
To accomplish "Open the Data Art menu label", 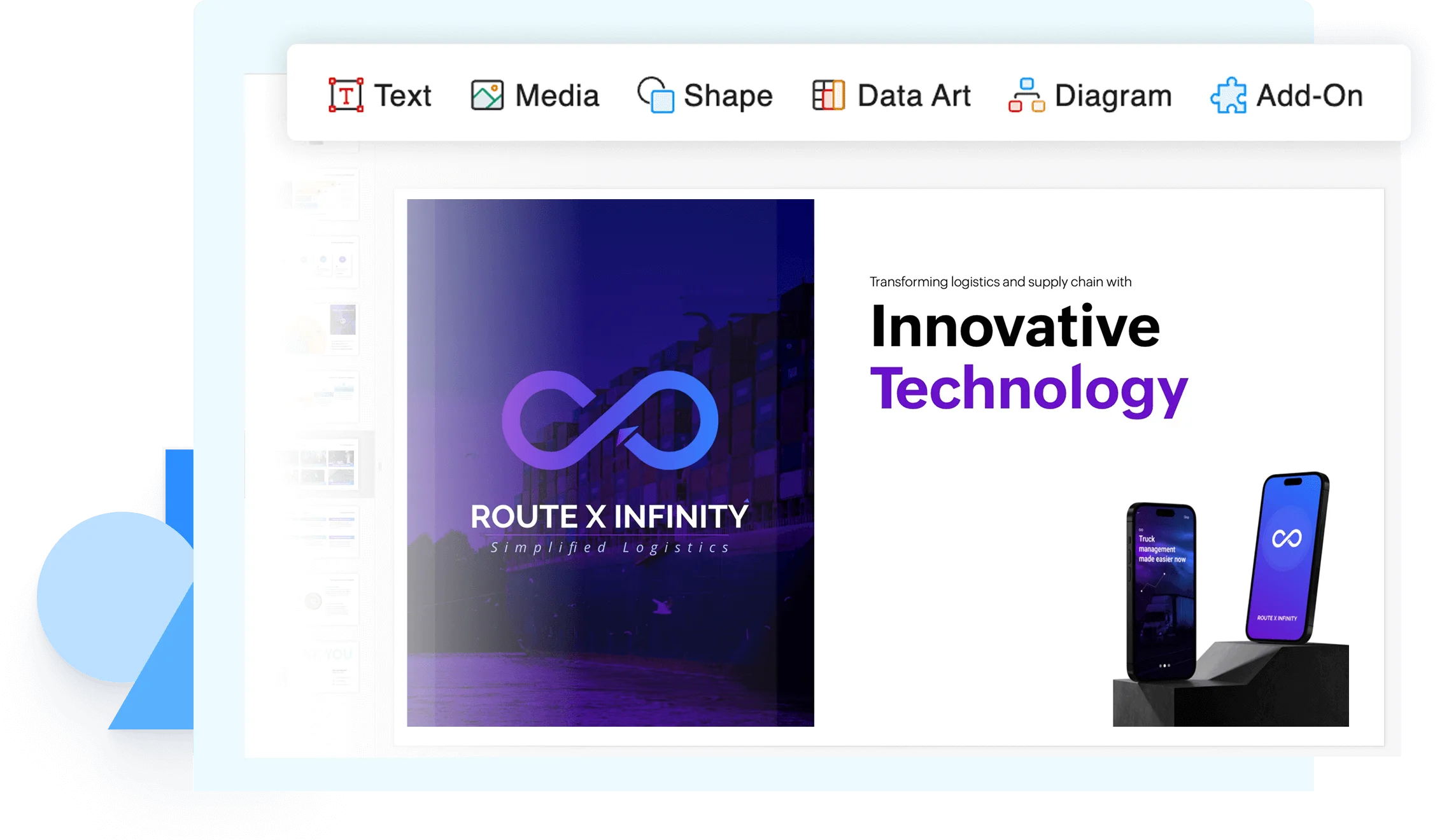I will click(914, 95).
